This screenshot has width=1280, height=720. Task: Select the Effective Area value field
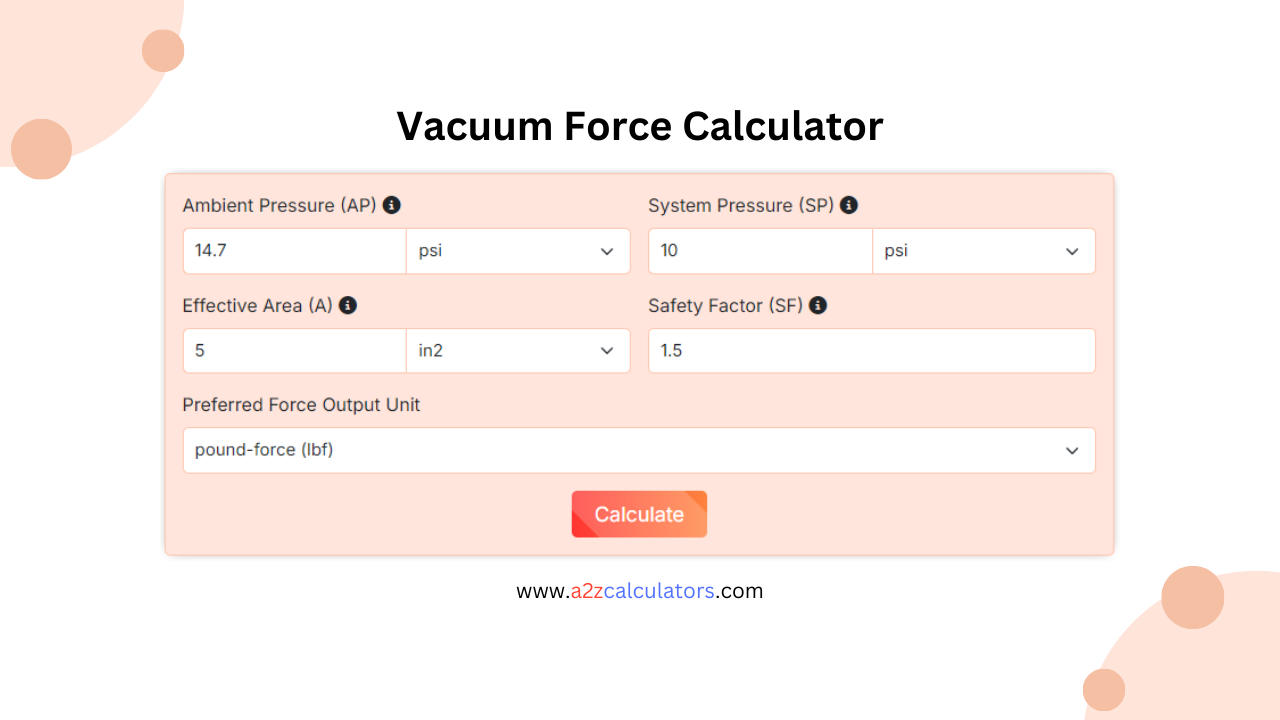click(x=294, y=351)
